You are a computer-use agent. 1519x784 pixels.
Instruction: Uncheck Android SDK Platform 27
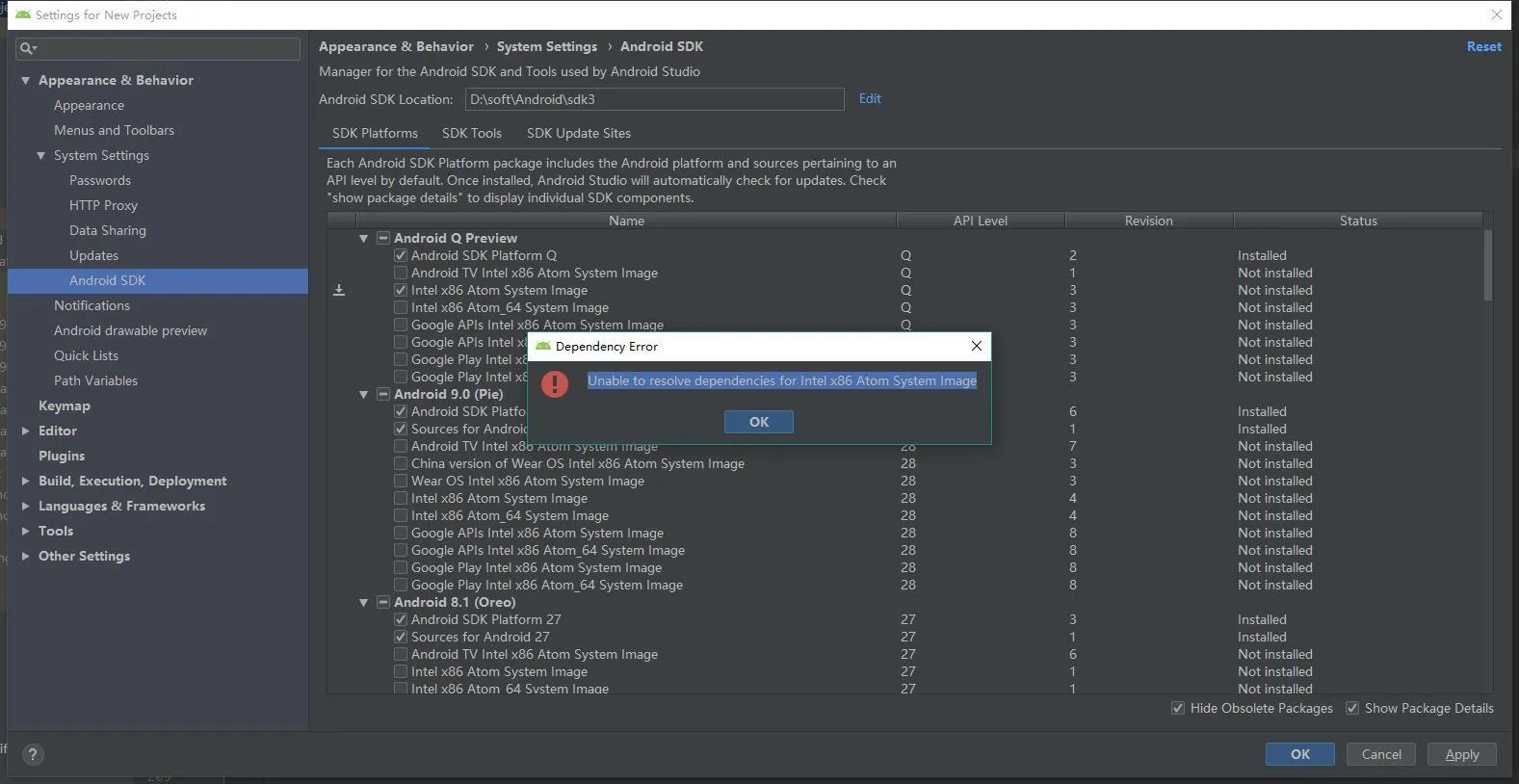[401, 619]
